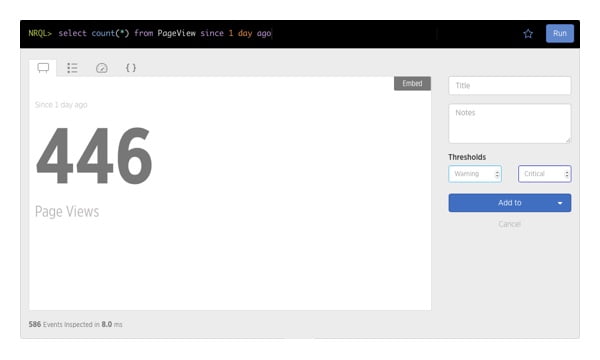Select the 'Page Views' label
Screen dimensions: 600x360
[x=67, y=212]
